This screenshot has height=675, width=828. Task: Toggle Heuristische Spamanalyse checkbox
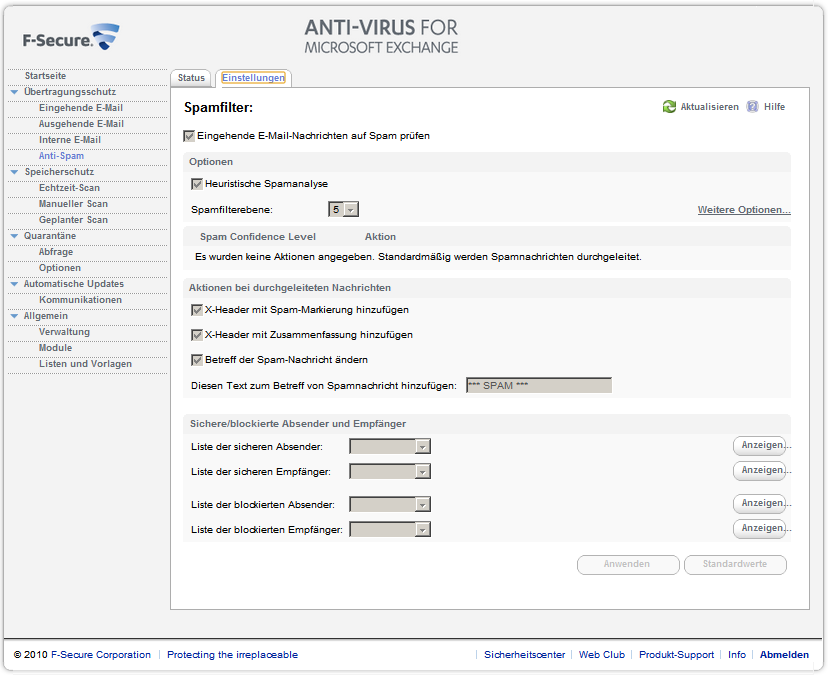(x=197, y=184)
